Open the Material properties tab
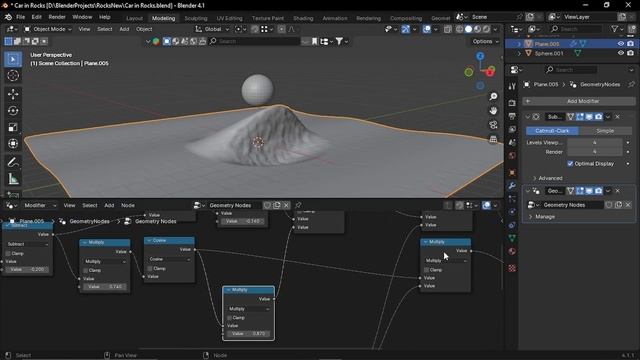 (x=512, y=251)
